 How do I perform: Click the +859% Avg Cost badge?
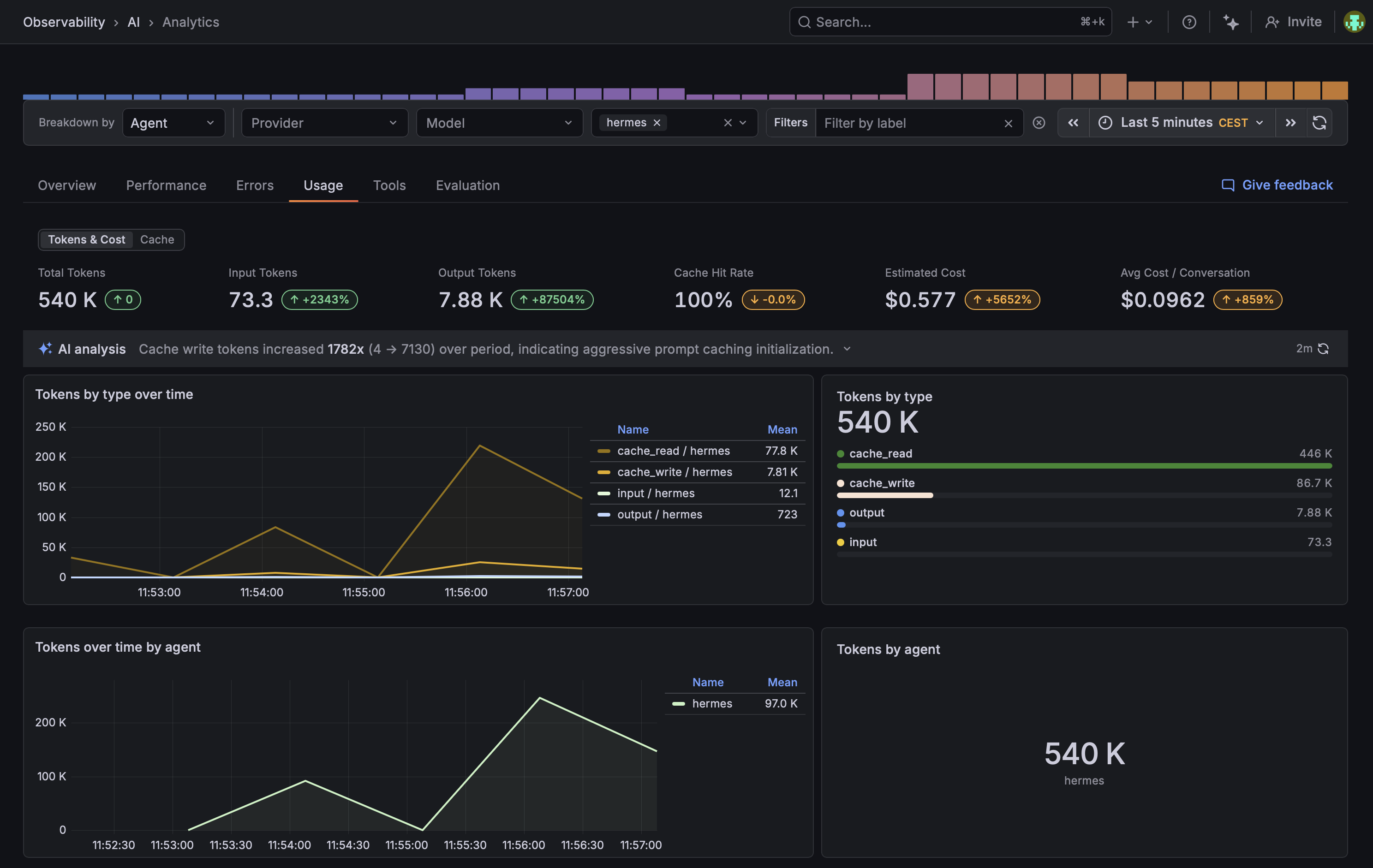pyautogui.click(x=1248, y=300)
